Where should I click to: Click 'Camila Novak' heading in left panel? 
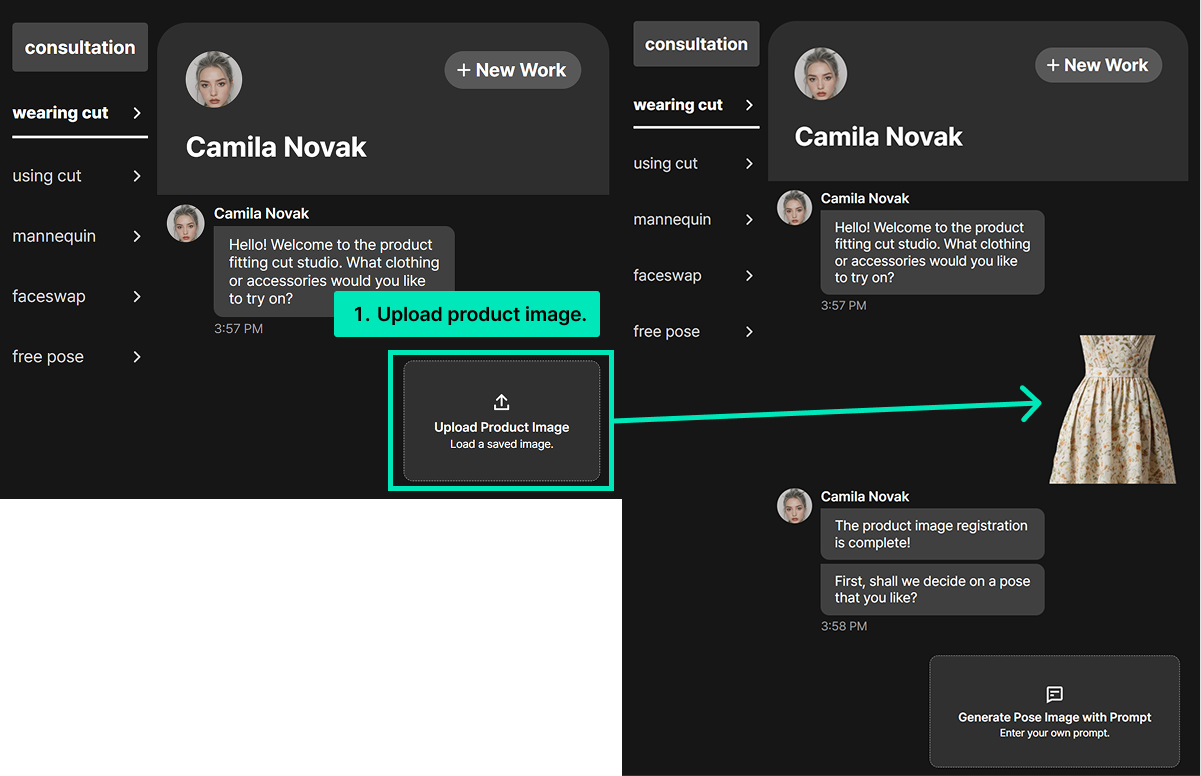[x=276, y=147]
